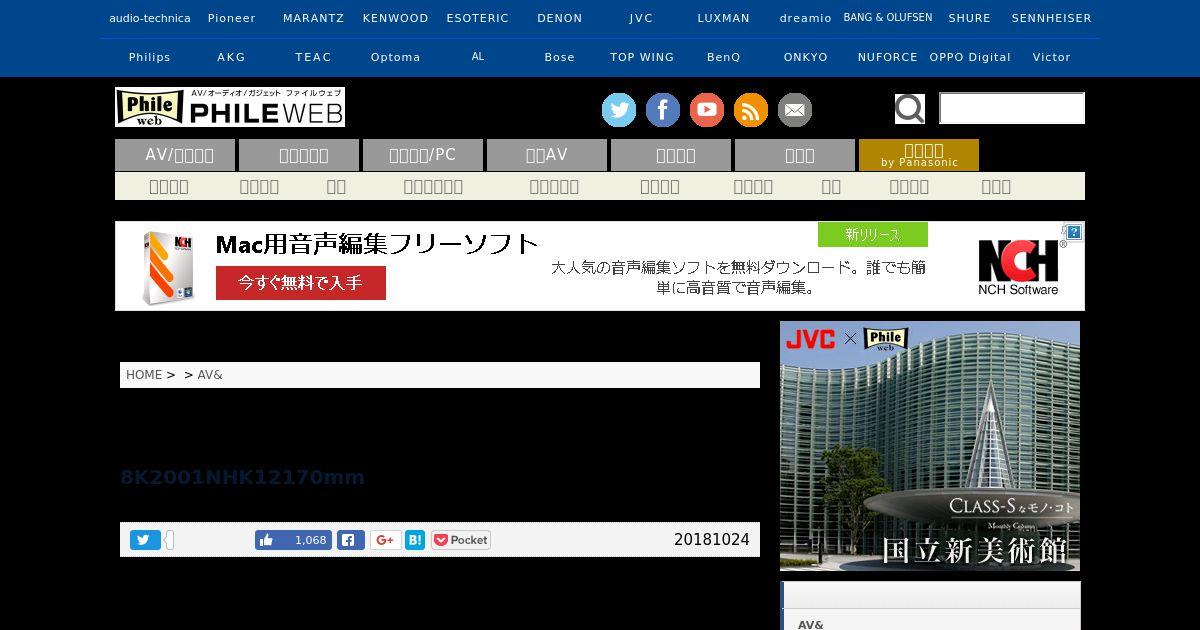
Task: Click the AdChoices icon on the banner
Action: point(1072,233)
